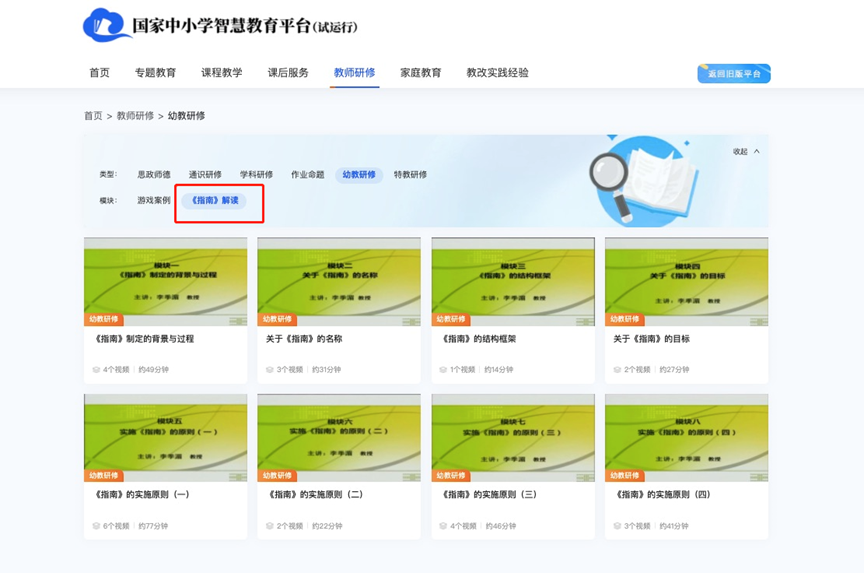Select the 教师研修 navigation tab

[x=354, y=73]
